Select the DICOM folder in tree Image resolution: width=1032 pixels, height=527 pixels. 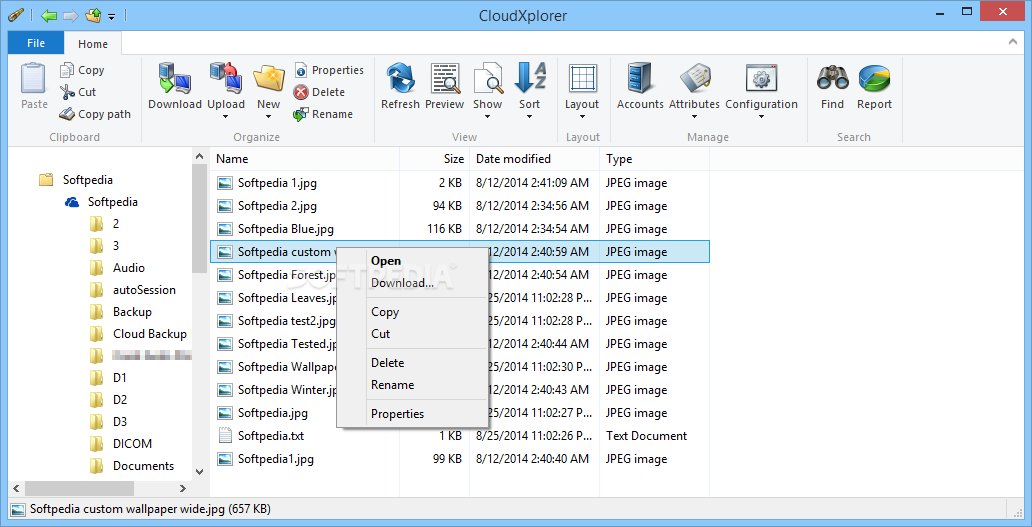coord(121,443)
